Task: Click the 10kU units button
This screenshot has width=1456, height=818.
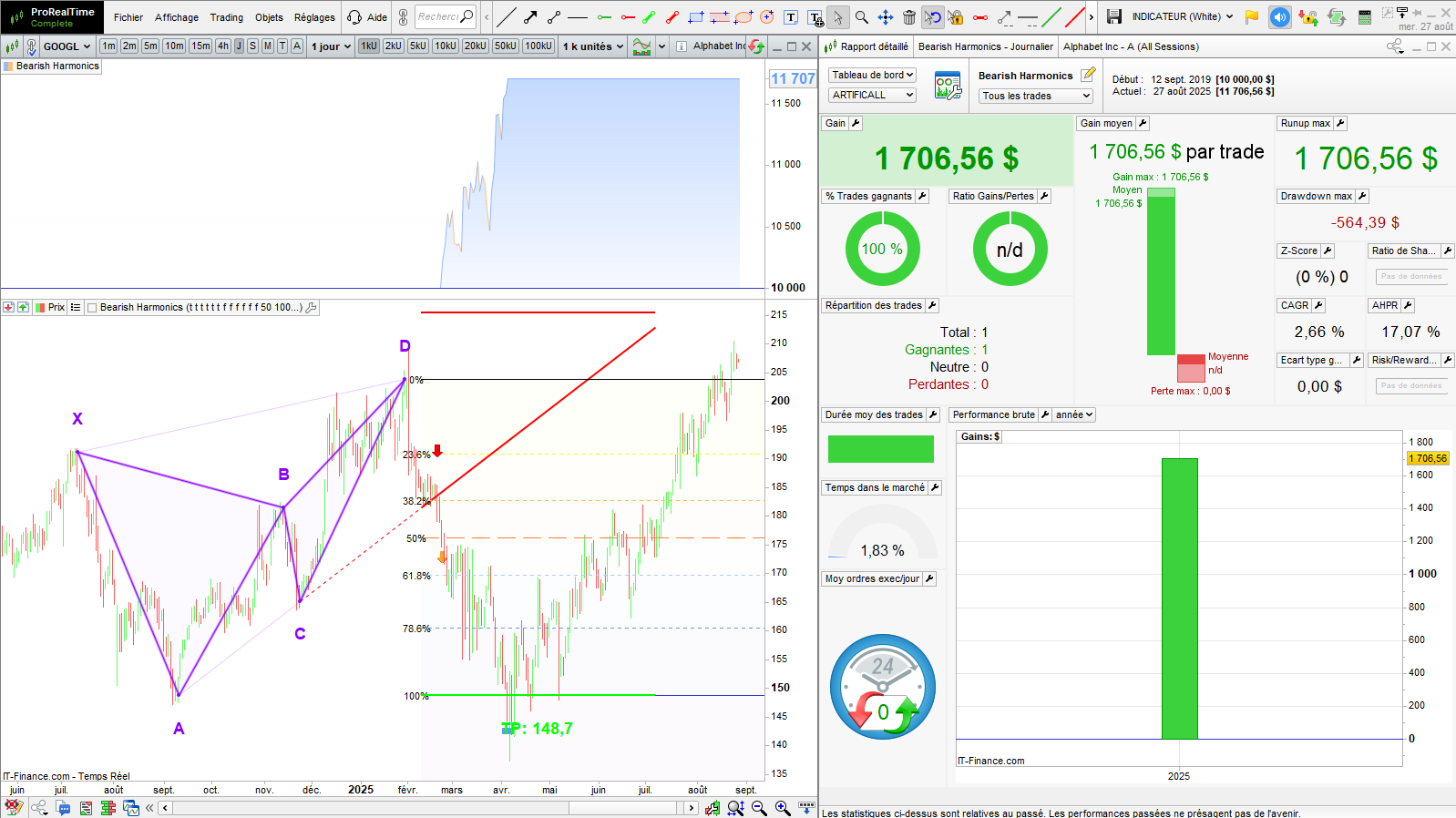Action: tap(445, 46)
